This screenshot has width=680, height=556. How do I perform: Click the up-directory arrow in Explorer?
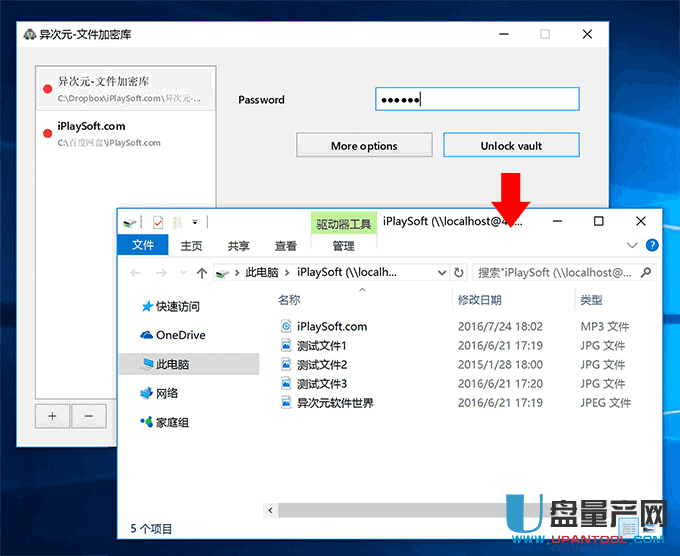202,272
